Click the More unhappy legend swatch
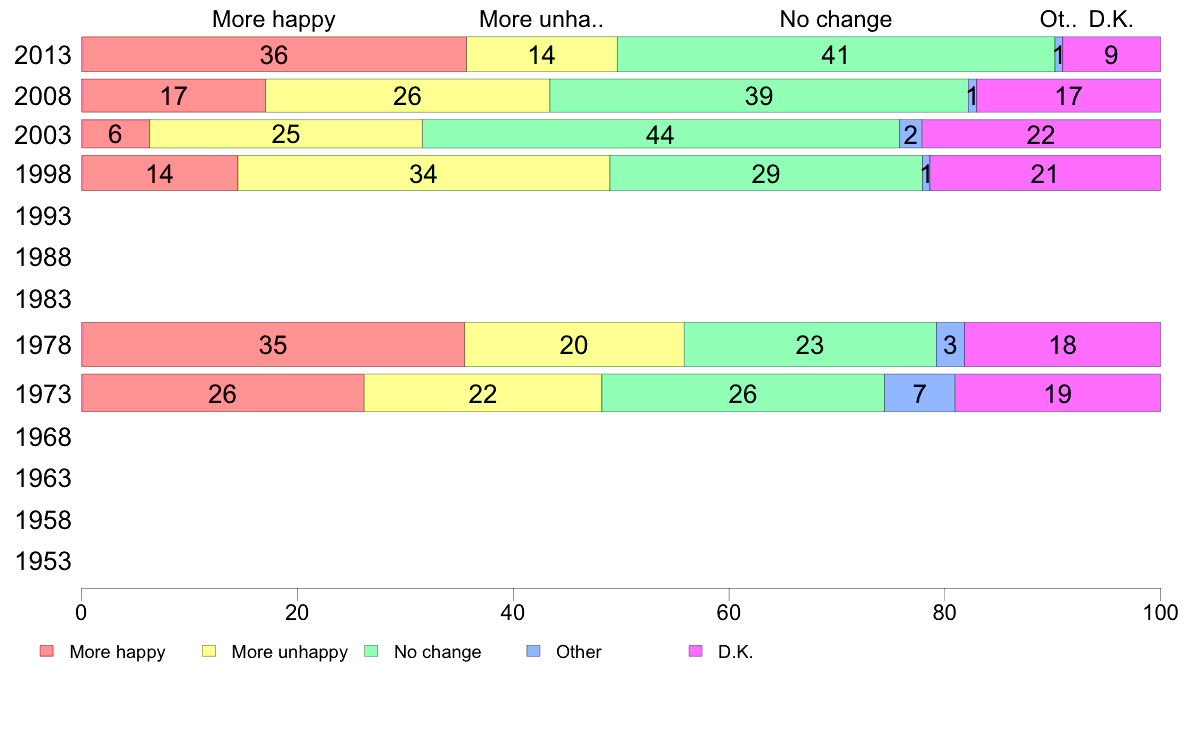1188x736 pixels. coord(209,652)
